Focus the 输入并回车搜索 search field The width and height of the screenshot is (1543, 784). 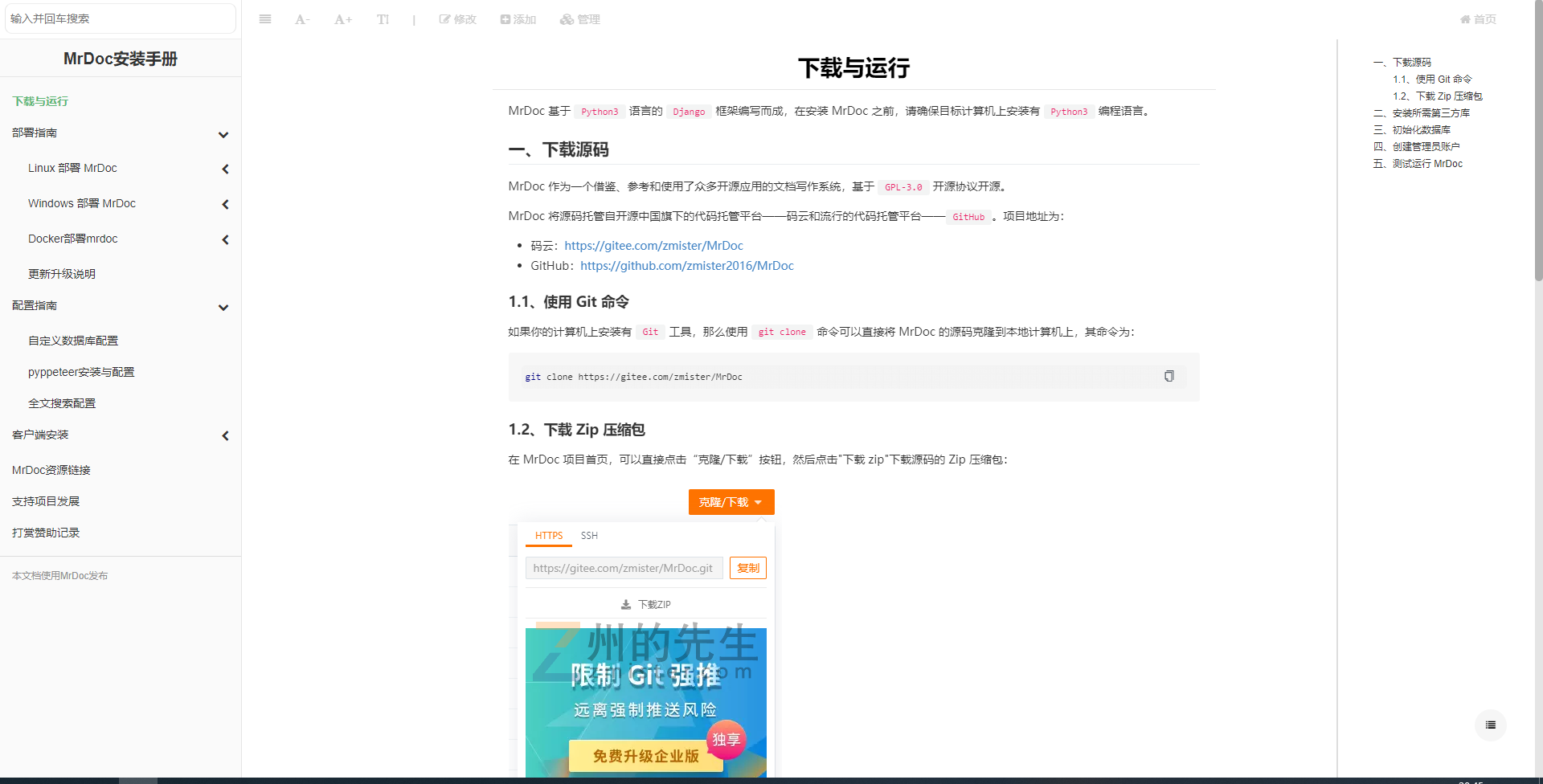coord(121,18)
